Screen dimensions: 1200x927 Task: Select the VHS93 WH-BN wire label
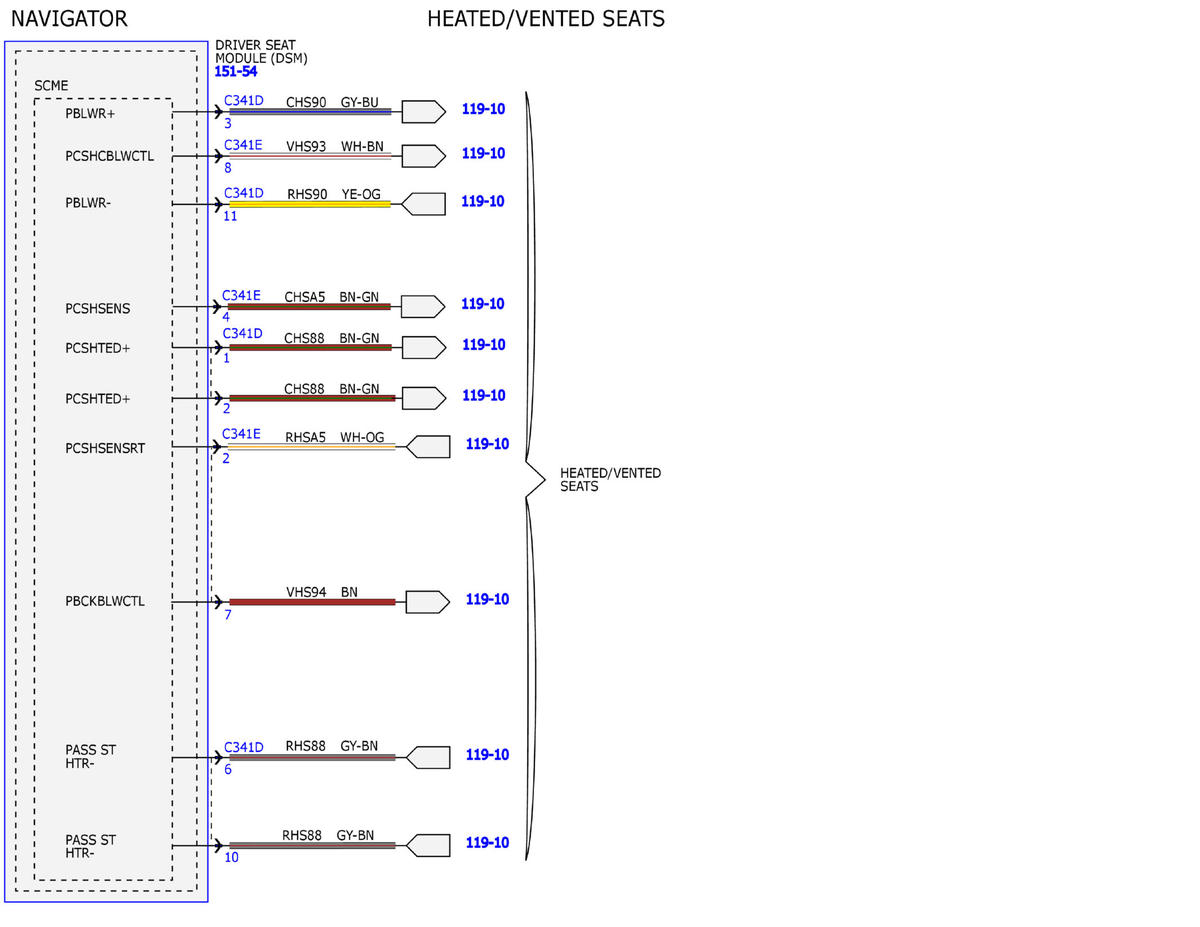(x=335, y=146)
